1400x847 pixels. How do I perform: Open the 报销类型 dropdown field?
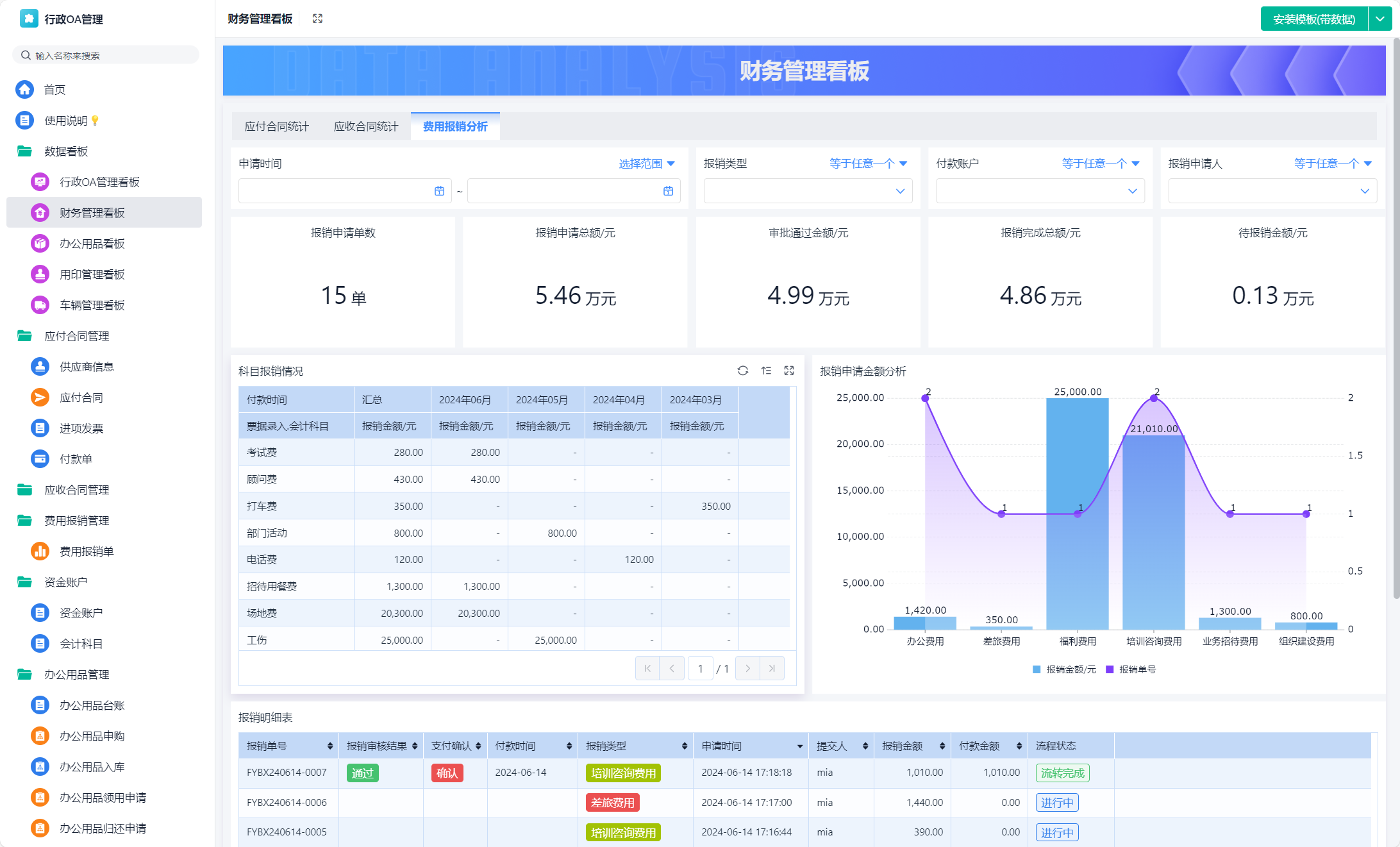tap(807, 191)
